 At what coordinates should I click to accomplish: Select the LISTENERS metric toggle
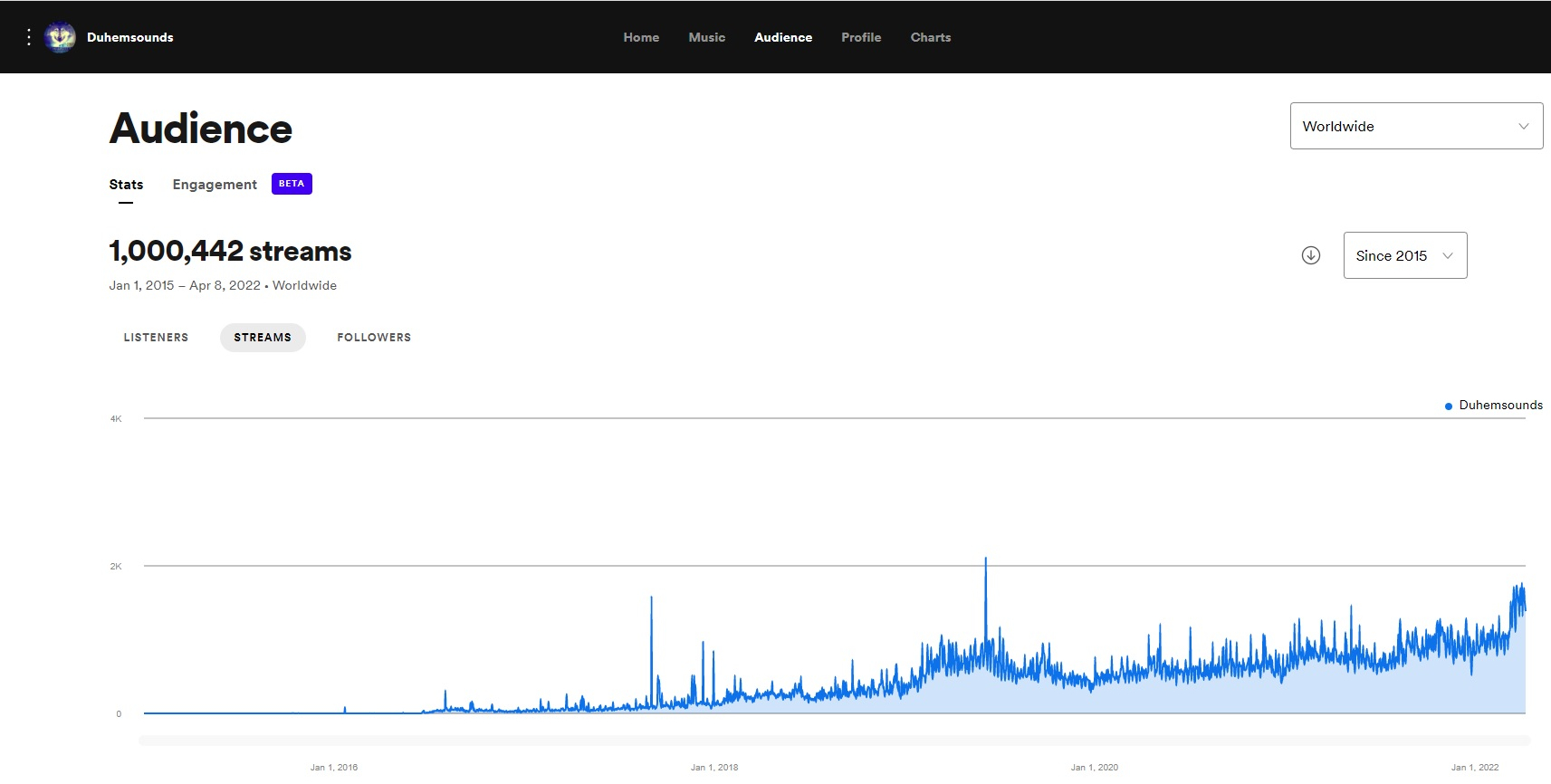point(156,338)
